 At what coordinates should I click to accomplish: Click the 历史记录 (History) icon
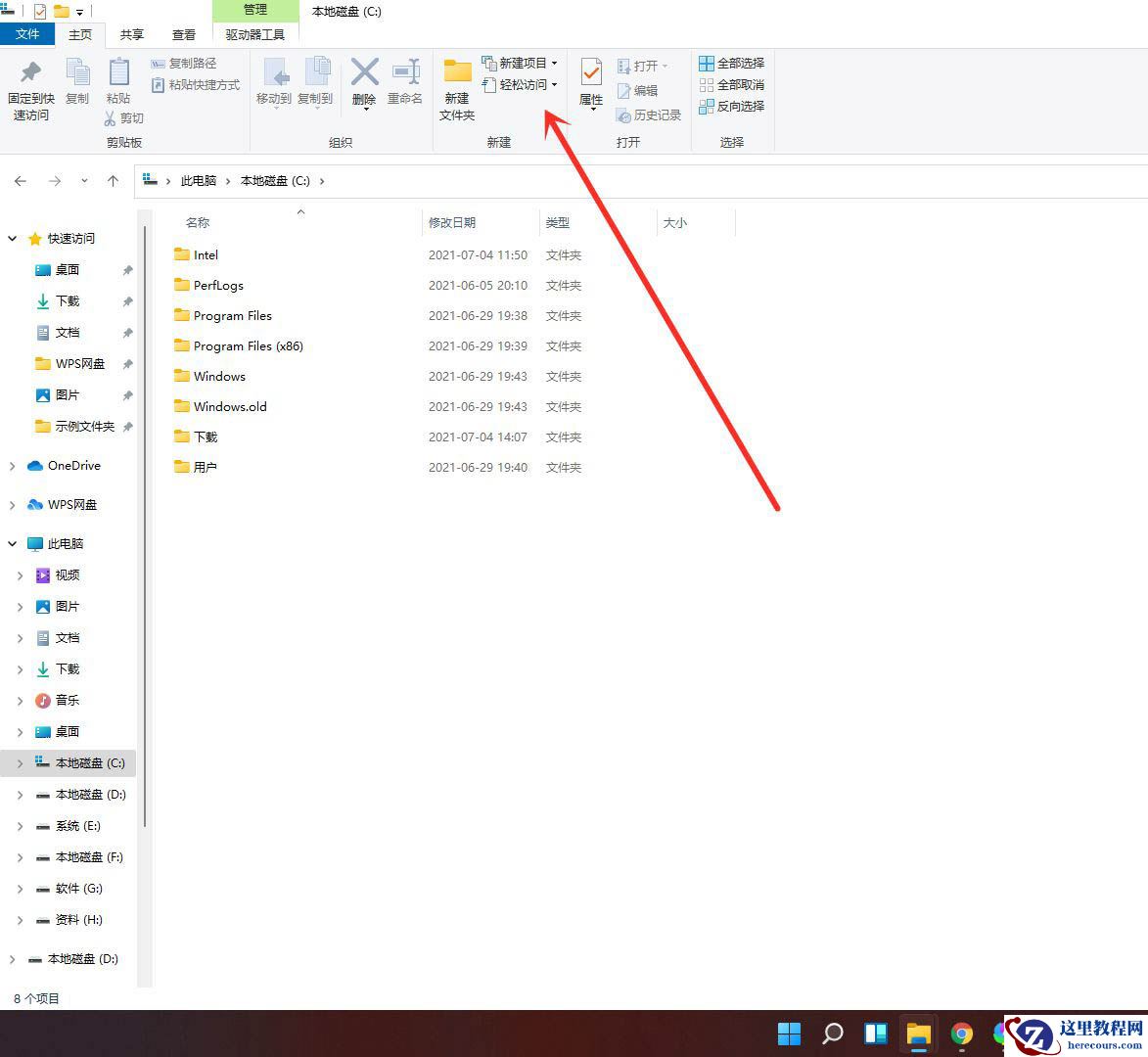pyautogui.click(x=649, y=114)
